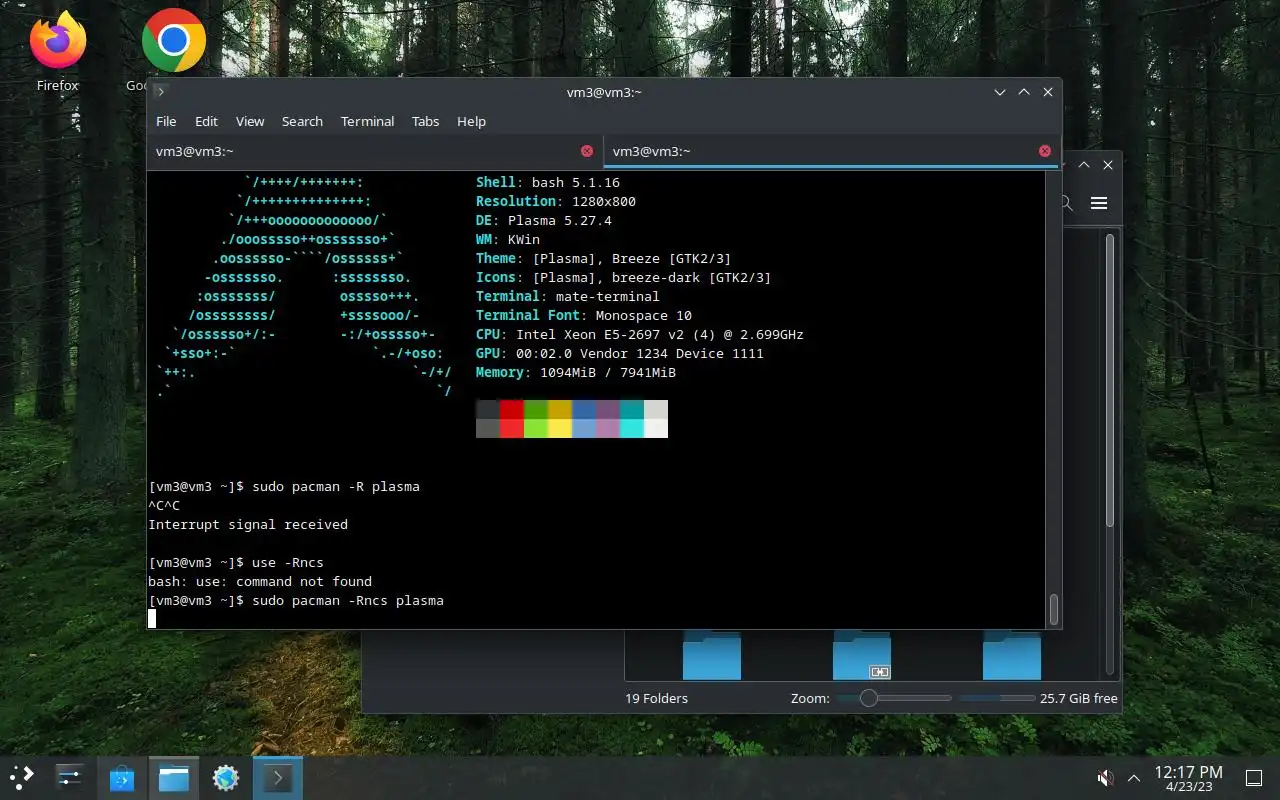Viewport: 1280px width, 800px height.
Task: Click the 'Memory: 1094MiB / 7941MiB' line
Action: 576,372
